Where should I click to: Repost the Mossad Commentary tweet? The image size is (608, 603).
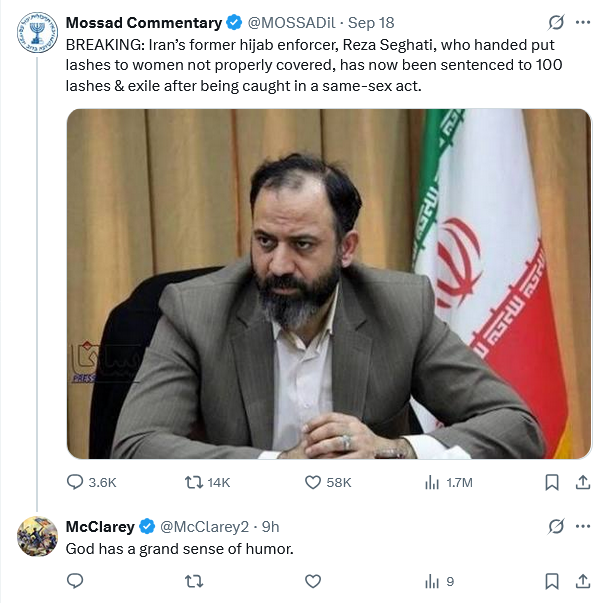194,482
